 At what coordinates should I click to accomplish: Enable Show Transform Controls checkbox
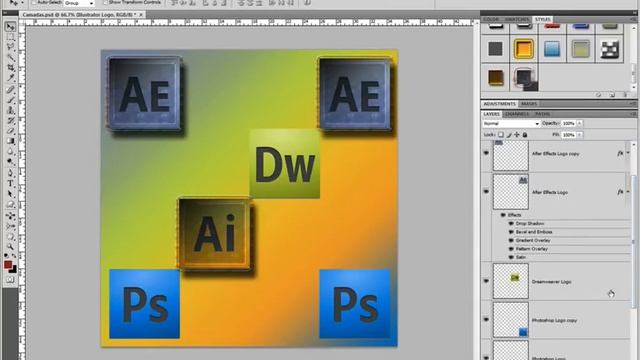(x=105, y=2)
